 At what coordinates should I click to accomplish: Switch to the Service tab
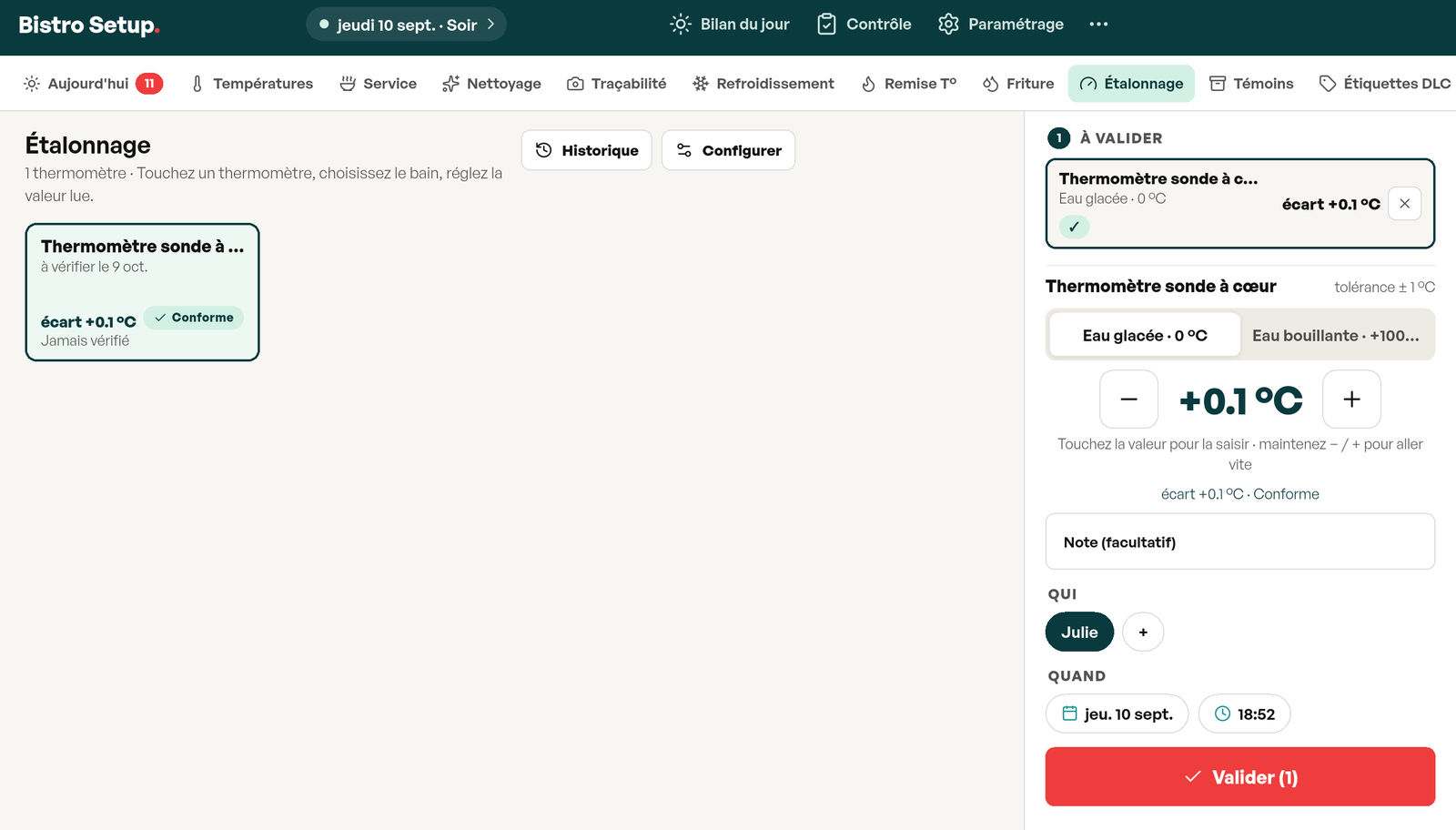coord(378,84)
